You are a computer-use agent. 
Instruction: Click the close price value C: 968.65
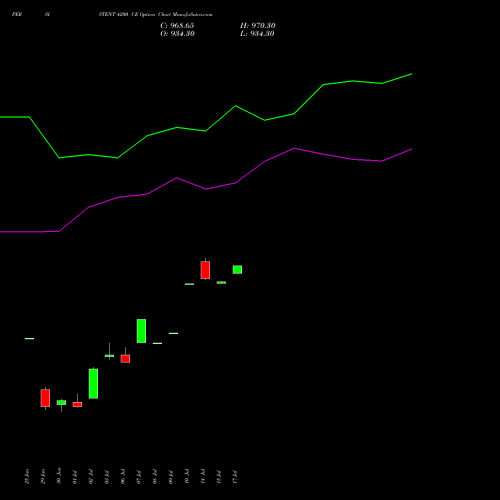tap(177, 26)
